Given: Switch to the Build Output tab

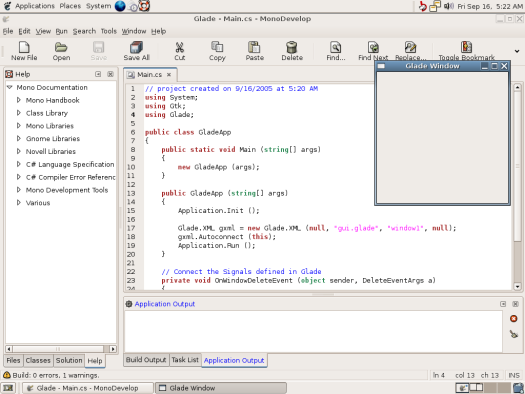Looking at the screenshot, I should click(x=146, y=360).
